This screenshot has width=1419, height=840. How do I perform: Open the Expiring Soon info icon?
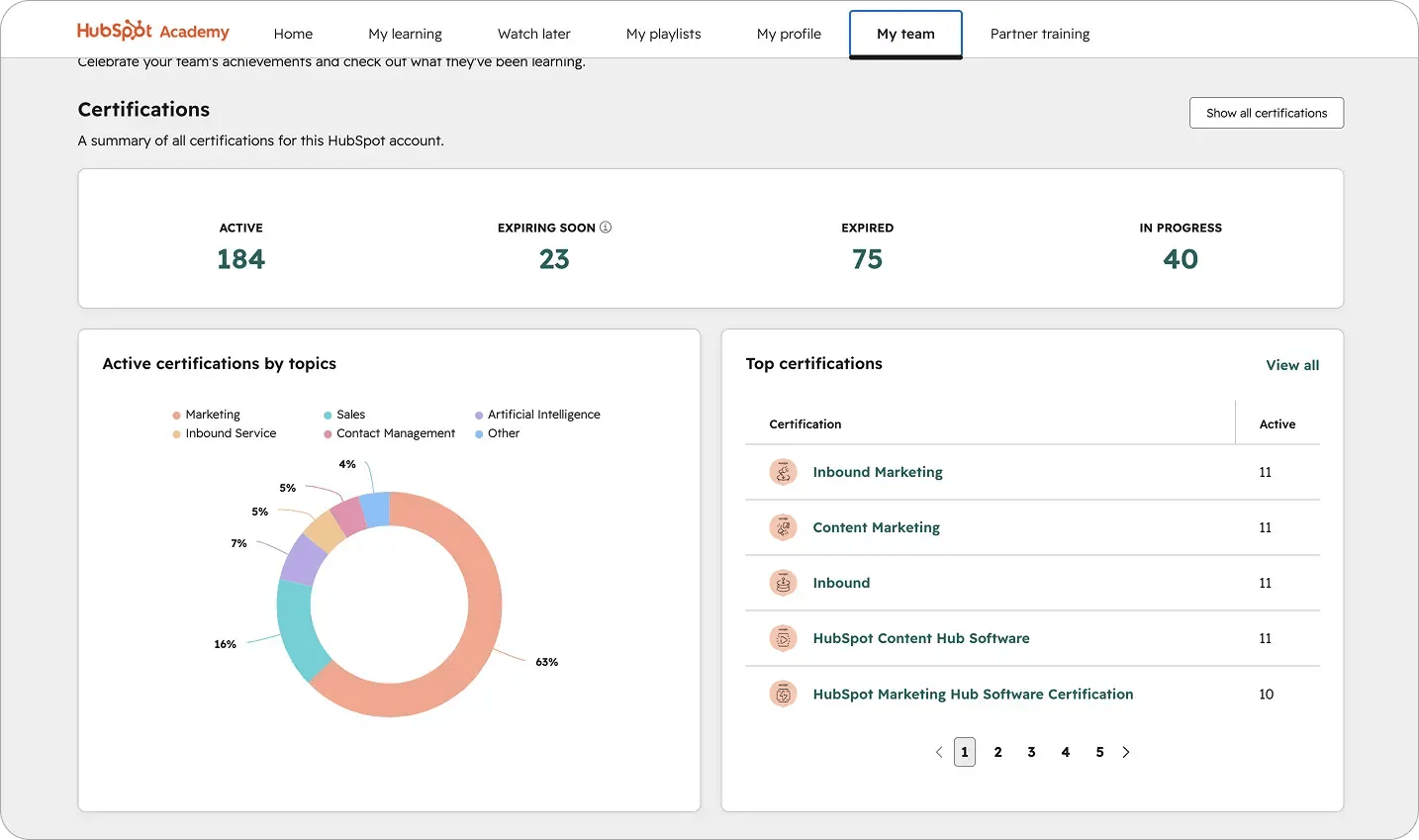coord(606,227)
